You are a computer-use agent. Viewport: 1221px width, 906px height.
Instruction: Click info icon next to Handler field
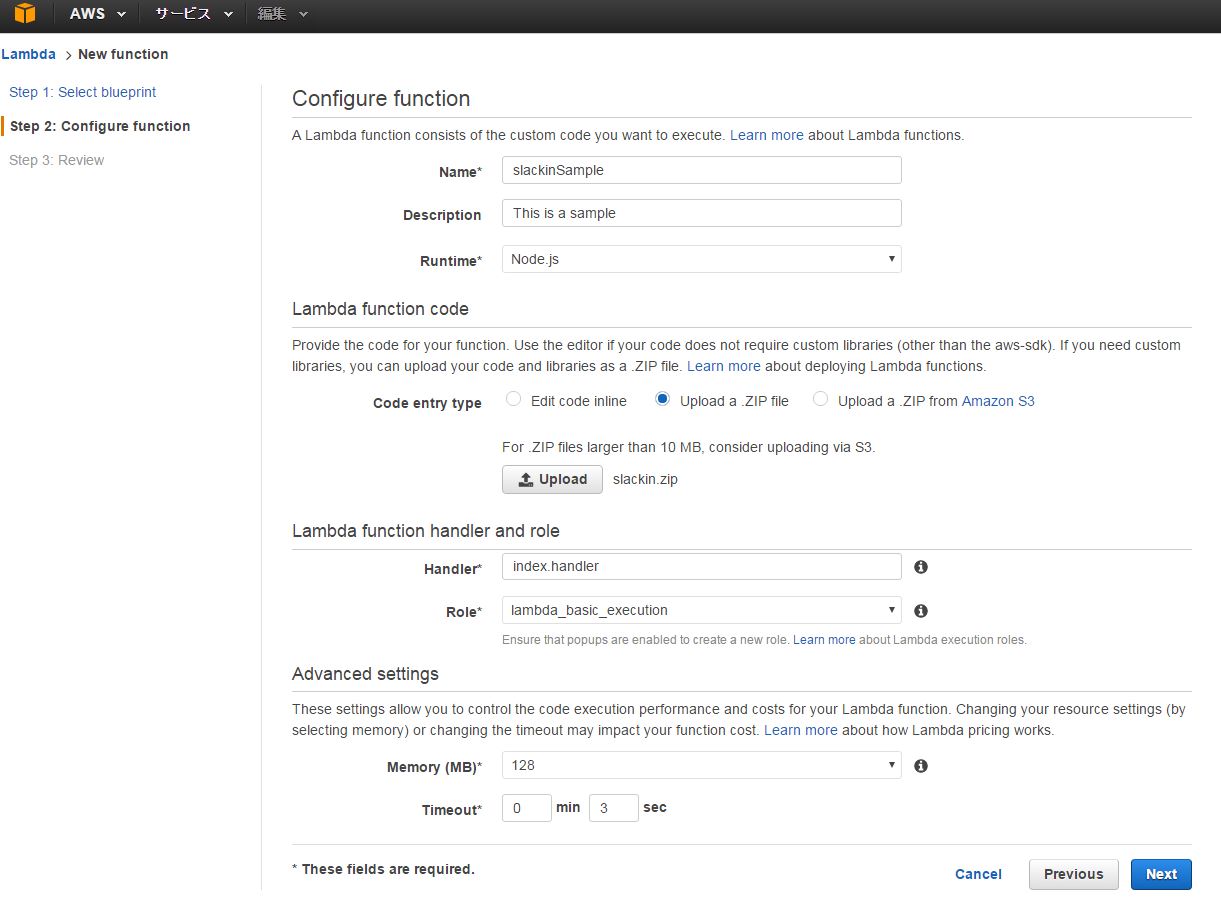point(921,567)
